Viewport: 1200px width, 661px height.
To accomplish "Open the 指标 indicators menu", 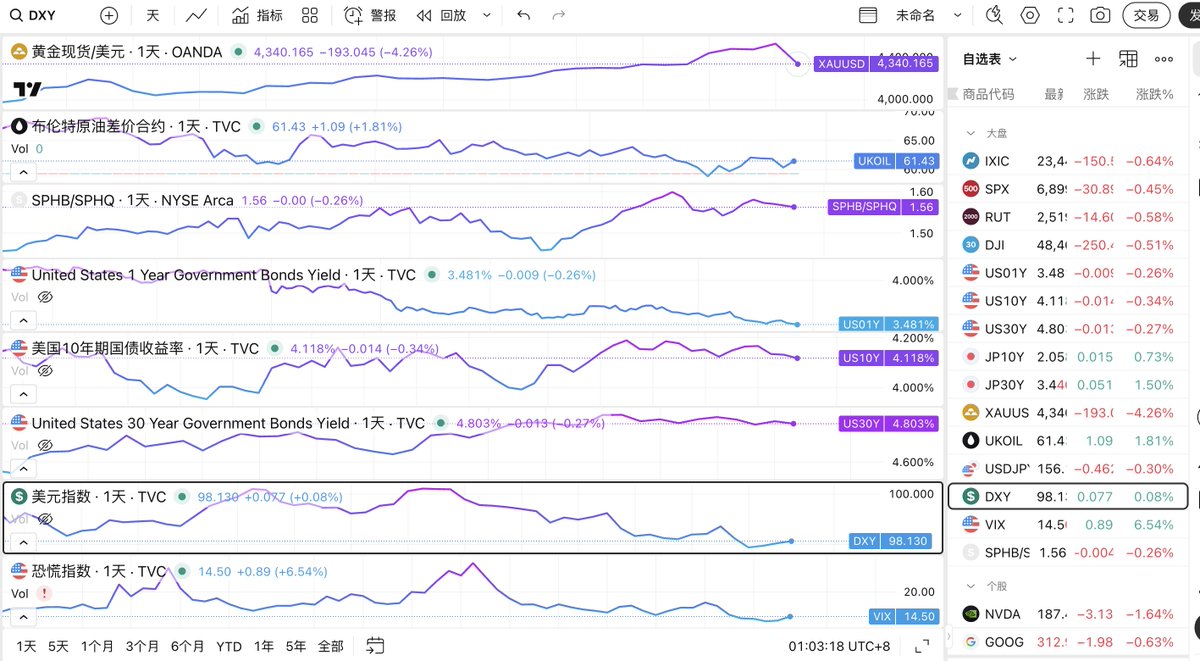I will click(x=257, y=15).
